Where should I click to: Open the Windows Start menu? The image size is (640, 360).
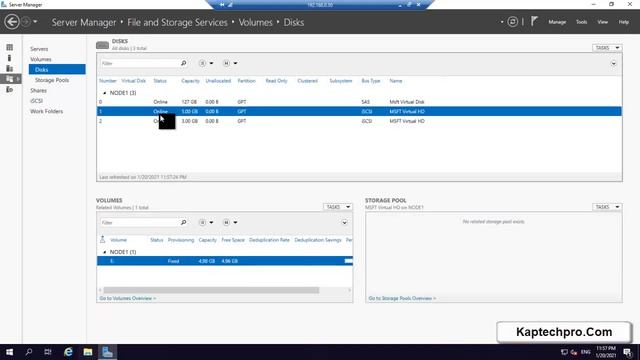(9, 352)
